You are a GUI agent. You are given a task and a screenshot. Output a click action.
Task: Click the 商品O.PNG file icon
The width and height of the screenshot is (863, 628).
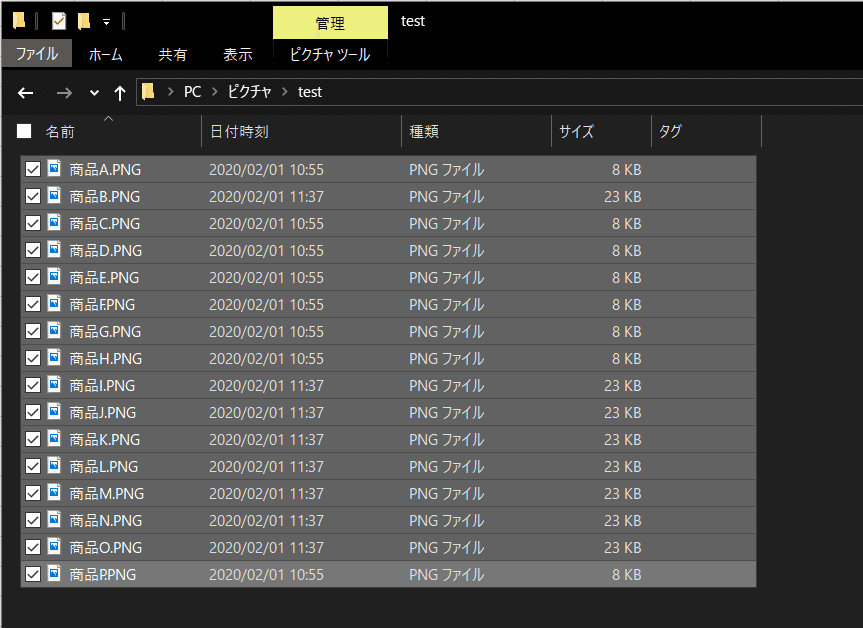[54, 545]
